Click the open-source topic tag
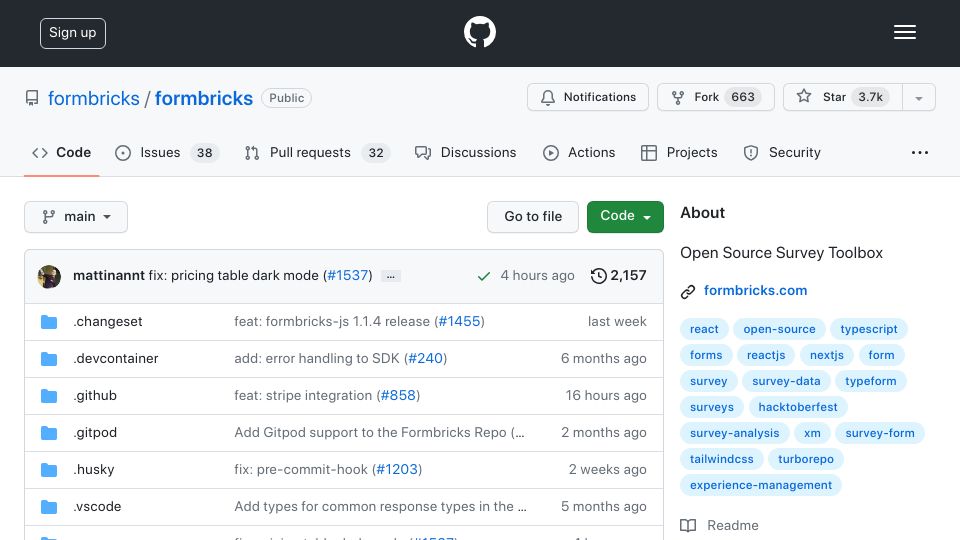960x540 pixels. (x=779, y=329)
